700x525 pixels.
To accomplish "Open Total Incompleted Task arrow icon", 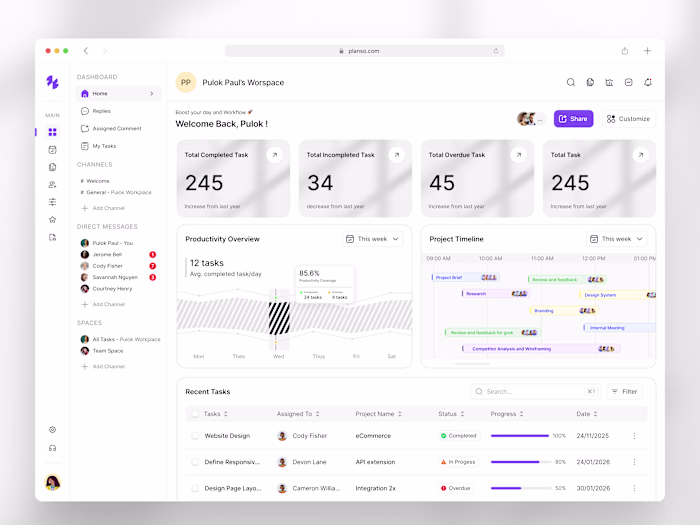I will click(x=396, y=155).
